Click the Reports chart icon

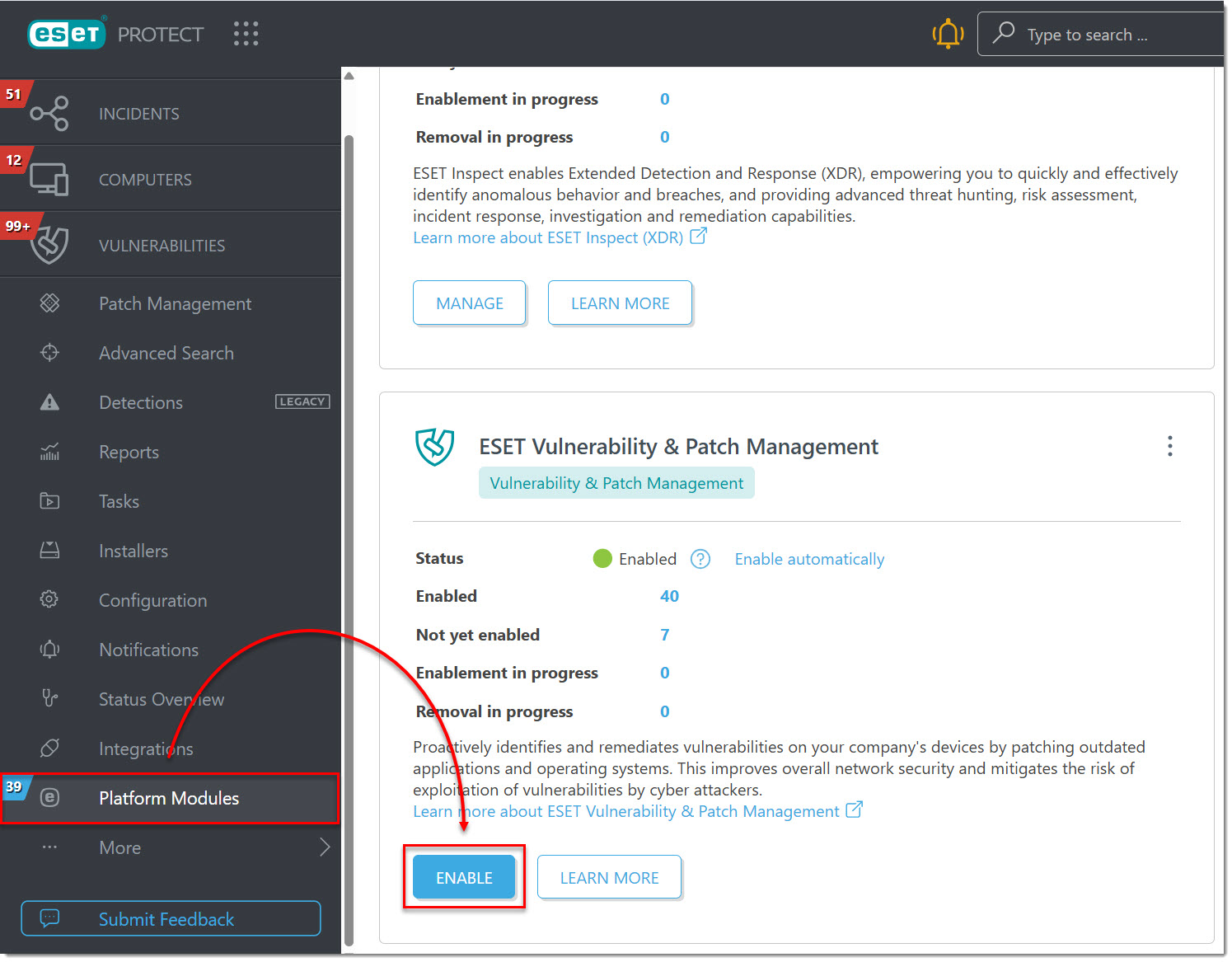(x=49, y=452)
